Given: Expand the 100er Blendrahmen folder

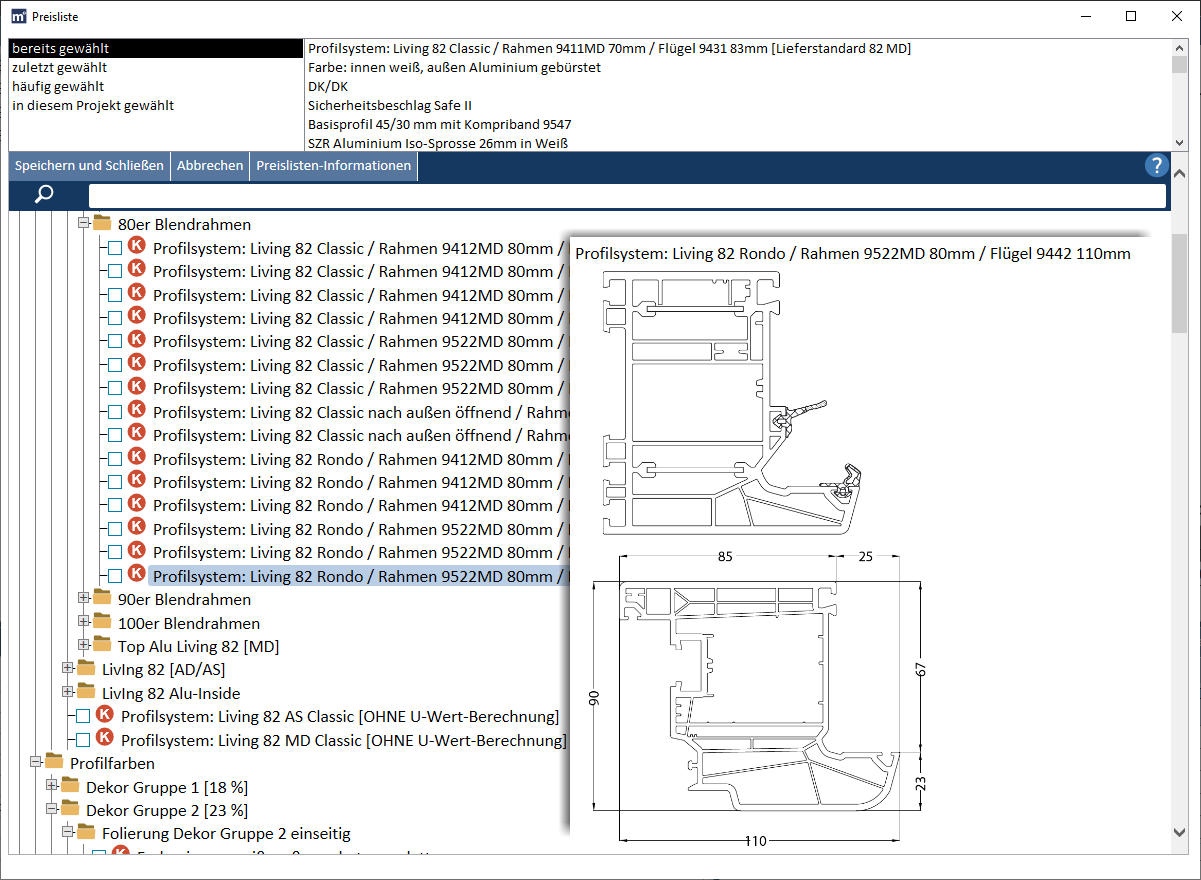Looking at the screenshot, I should pyautogui.click(x=84, y=623).
